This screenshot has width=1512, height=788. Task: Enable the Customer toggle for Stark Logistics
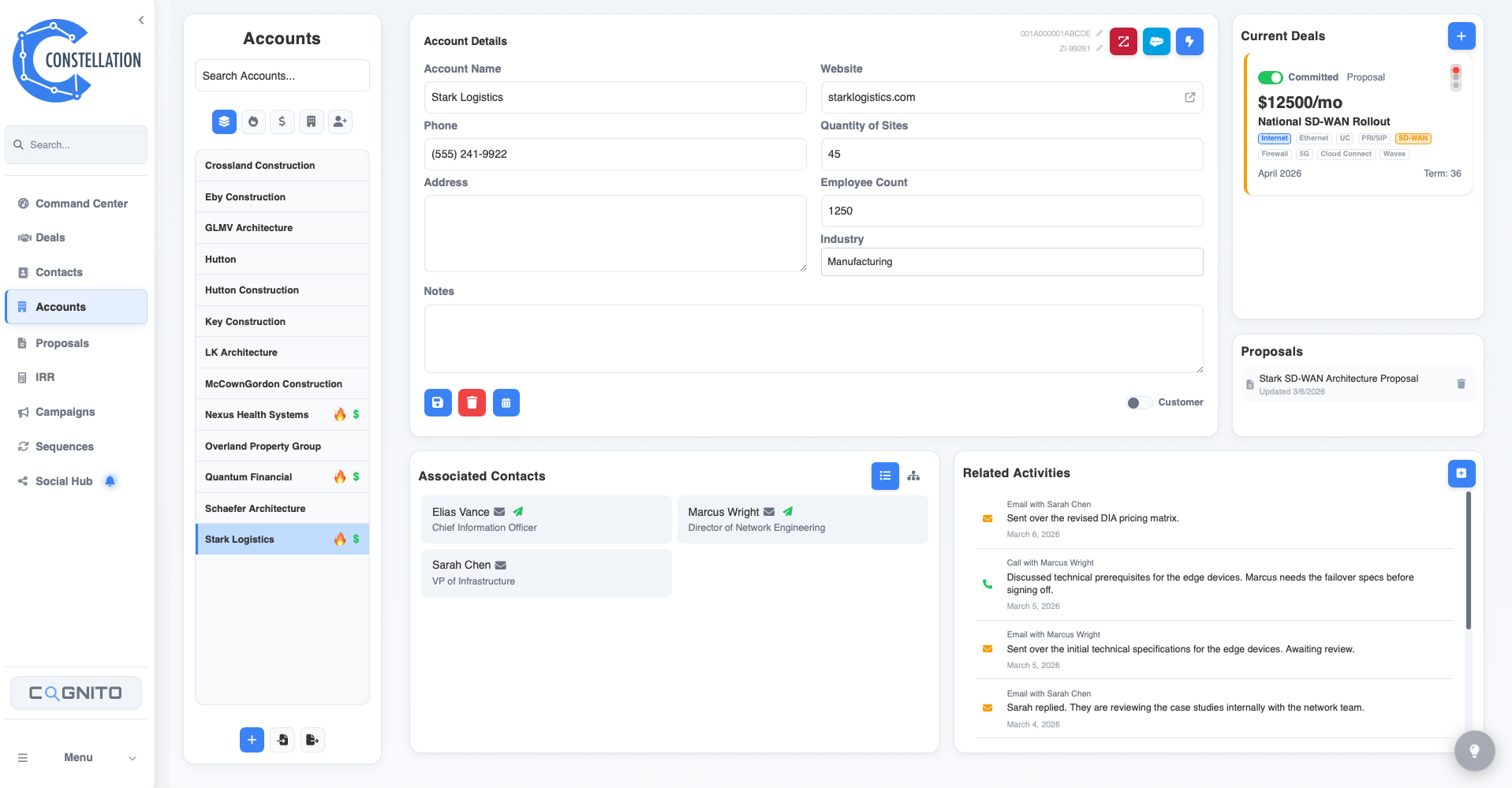coord(1138,402)
